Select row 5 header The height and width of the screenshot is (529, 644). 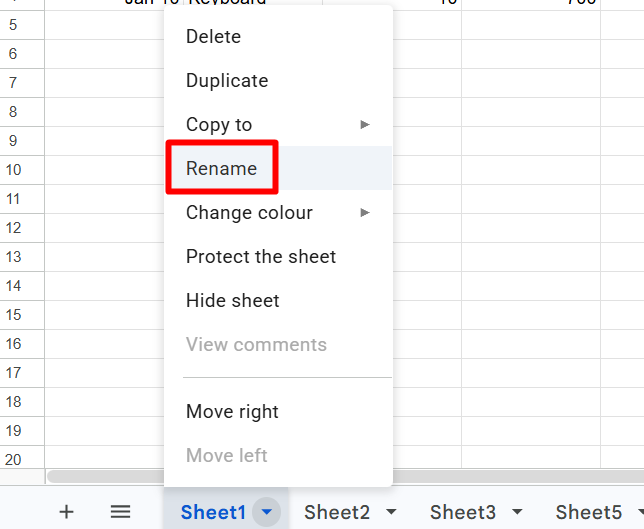22,25
